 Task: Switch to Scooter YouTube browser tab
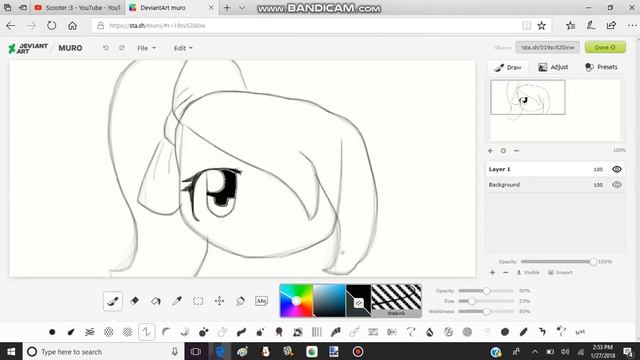coord(78,8)
